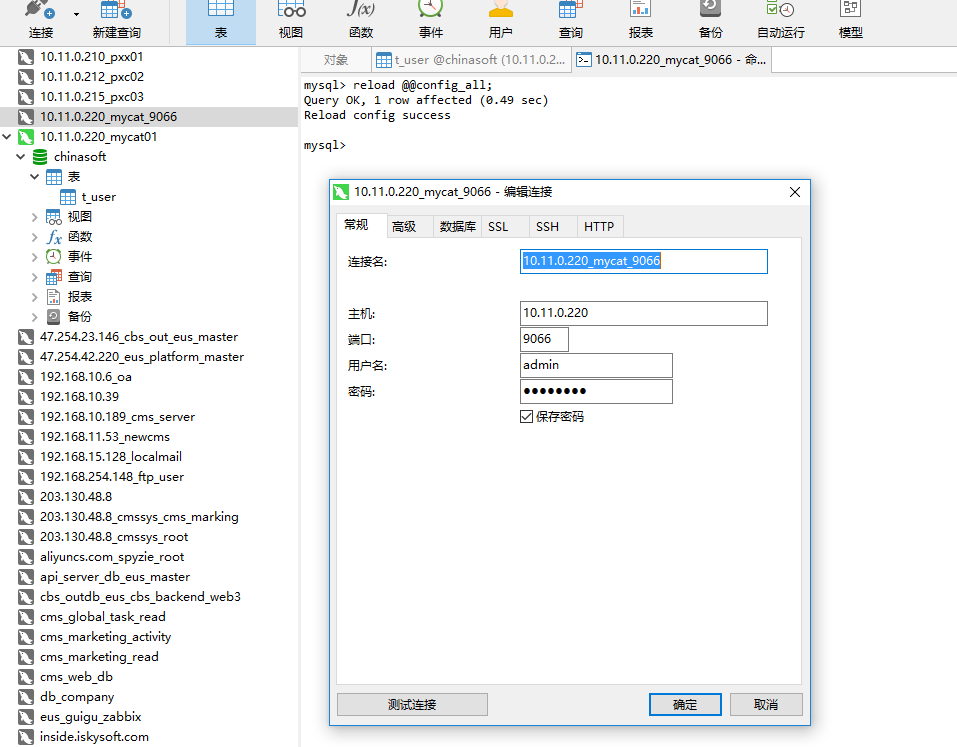Click the 测试连接 button
Screen dimensions: 957x747
tap(412, 705)
